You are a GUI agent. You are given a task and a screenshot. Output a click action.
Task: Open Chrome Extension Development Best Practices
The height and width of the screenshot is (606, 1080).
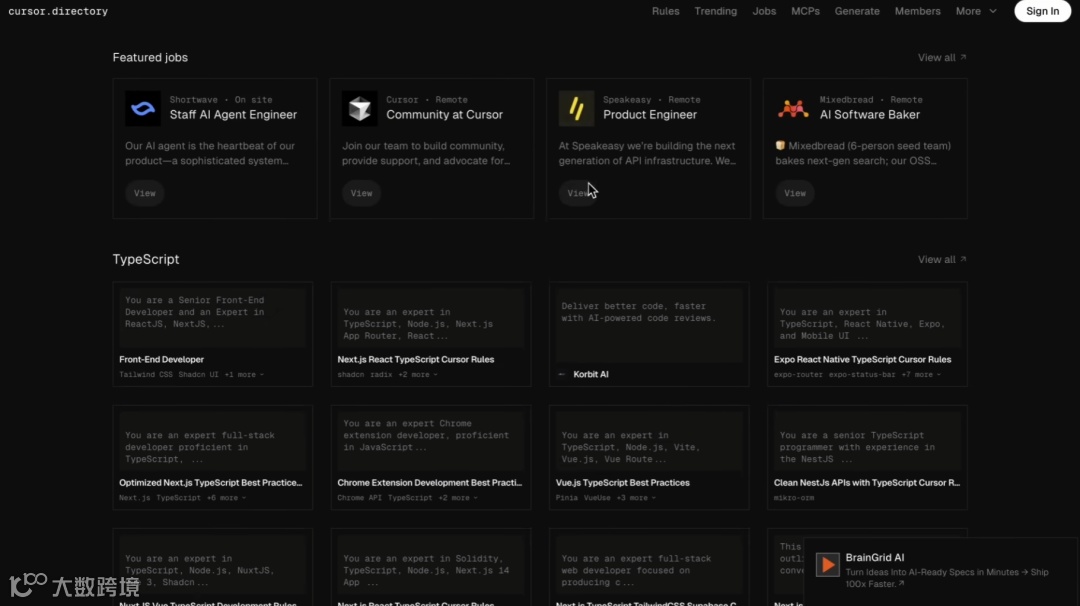point(430,457)
